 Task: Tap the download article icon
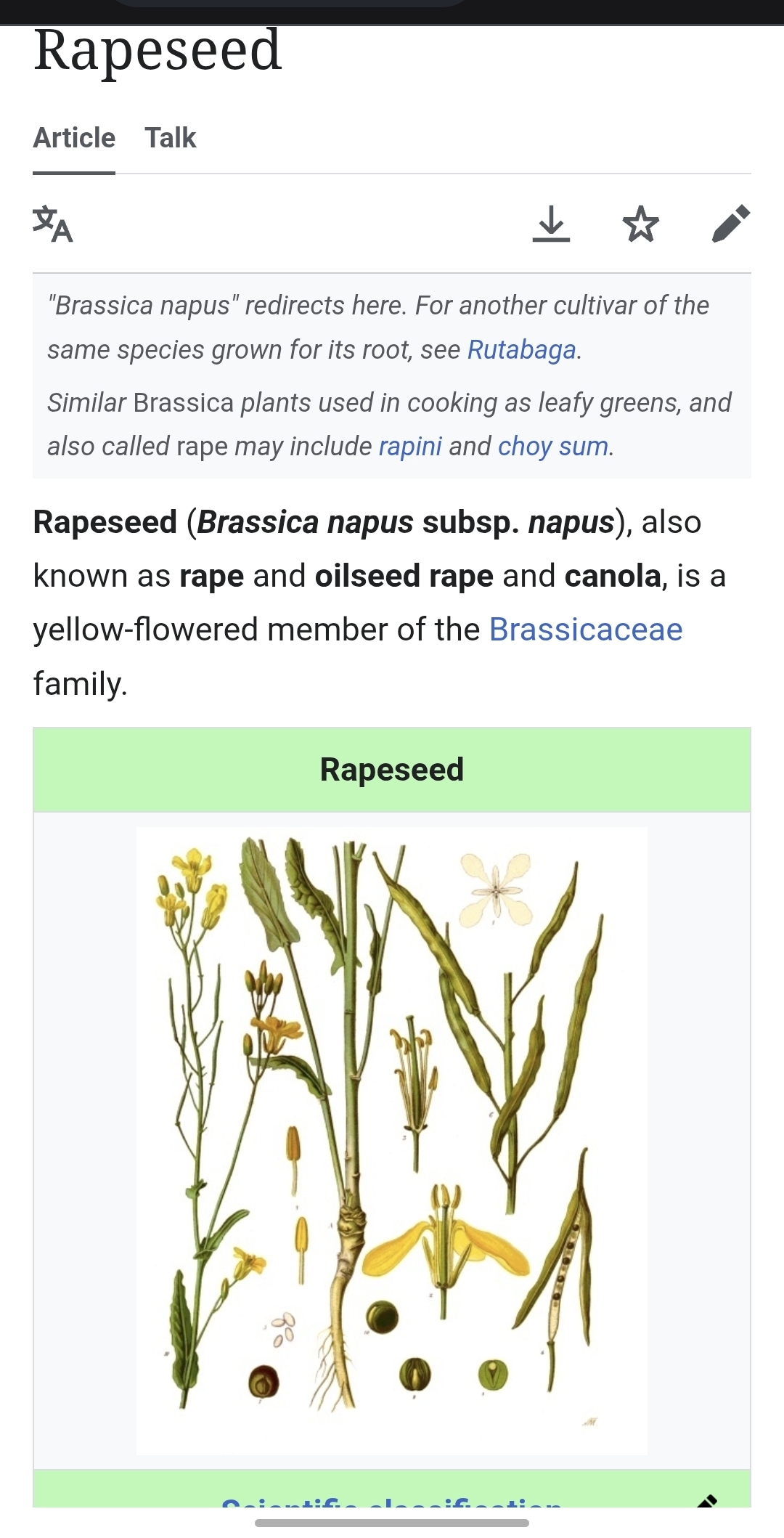point(551,224)
